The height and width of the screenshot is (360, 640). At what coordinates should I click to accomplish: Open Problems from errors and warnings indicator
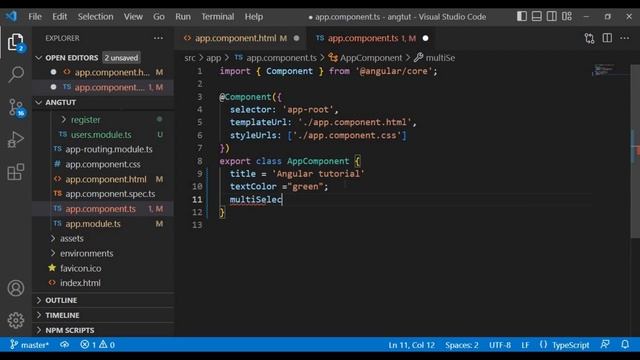[x=98, y=345]
